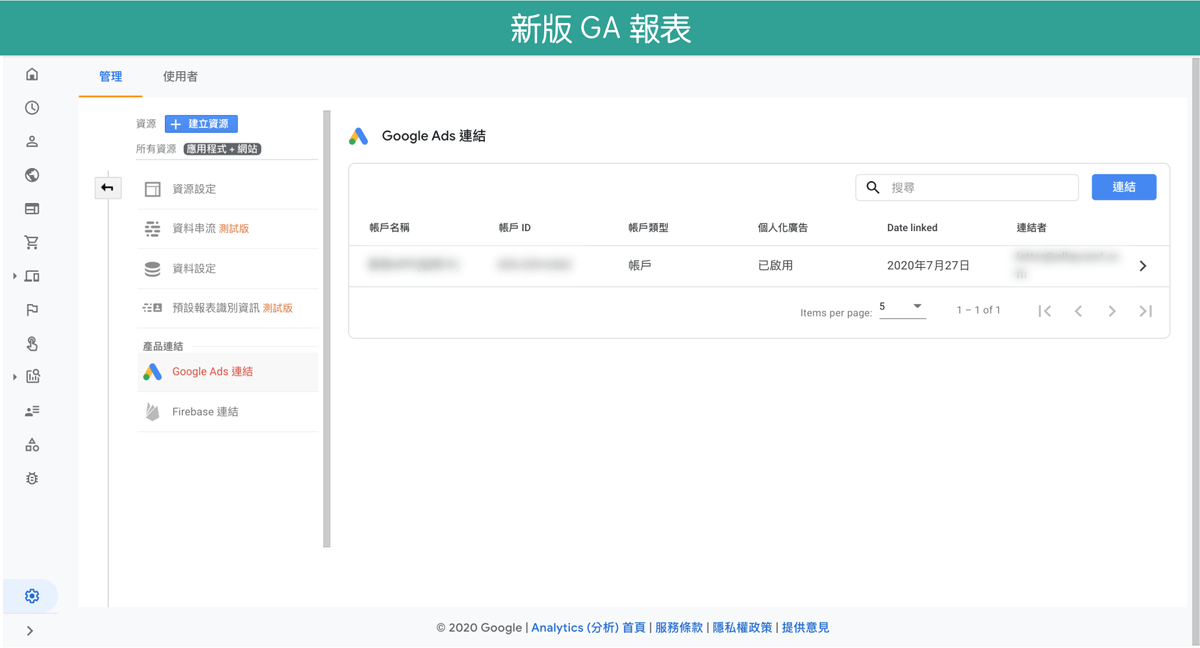Open the flag Conversions icon in sidebar
Screen dimensions: 1200x648
click(32, 310)
